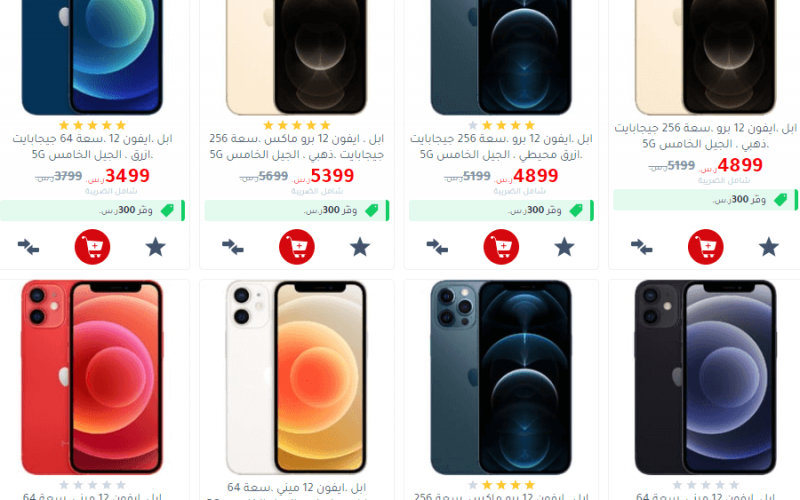Favorite the blue iPhone 12 with star icon

click(156, 247)
